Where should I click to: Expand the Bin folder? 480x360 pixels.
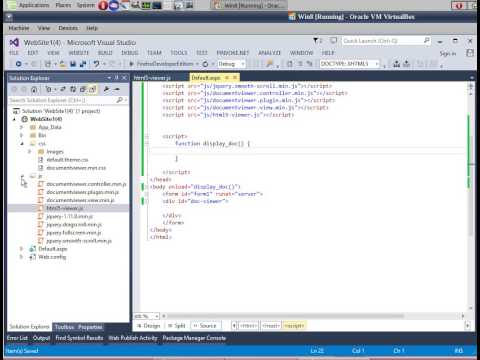click(22, 135)
